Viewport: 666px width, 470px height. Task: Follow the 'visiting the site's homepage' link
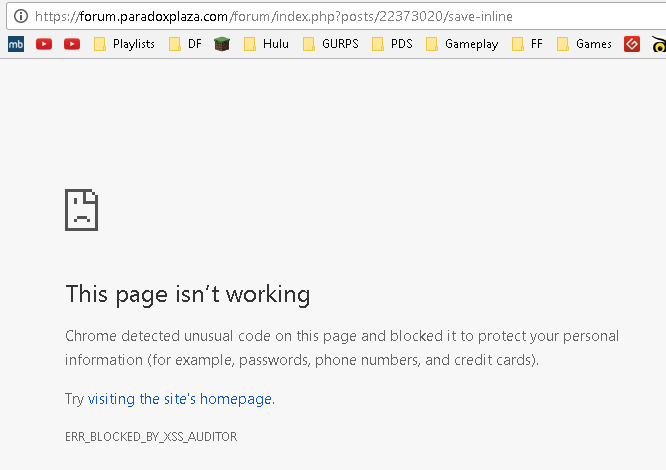(180, 398)
